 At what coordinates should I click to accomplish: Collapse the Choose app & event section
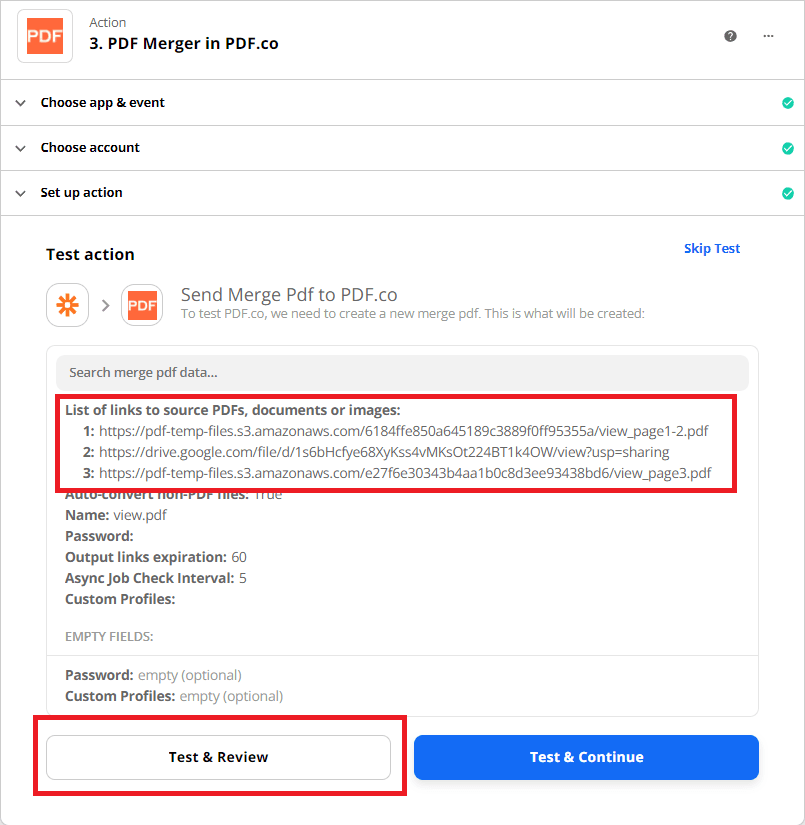pyautogui.click(x=20, y=102)
